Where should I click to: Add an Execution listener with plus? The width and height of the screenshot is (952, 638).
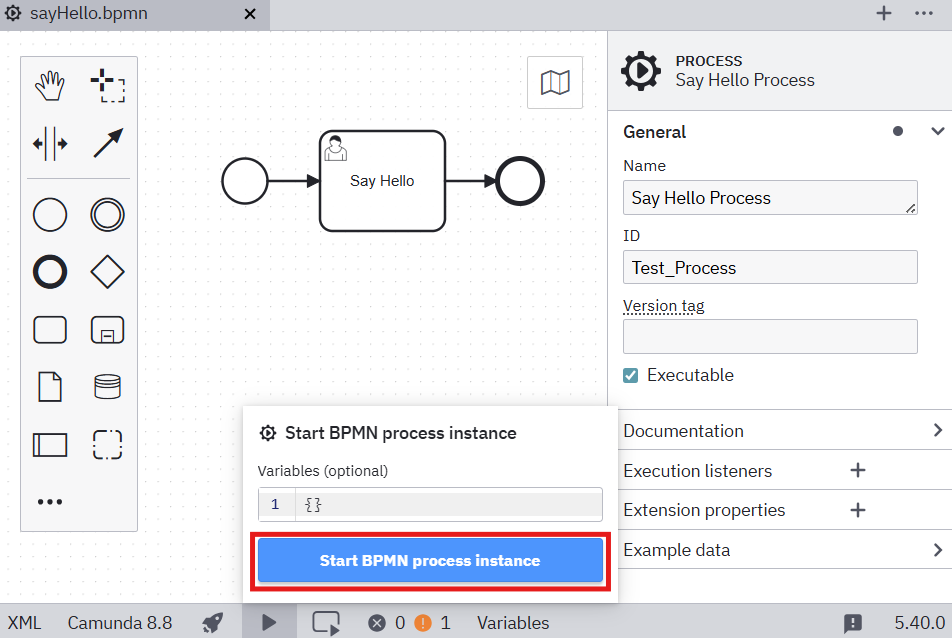(857, 470)
